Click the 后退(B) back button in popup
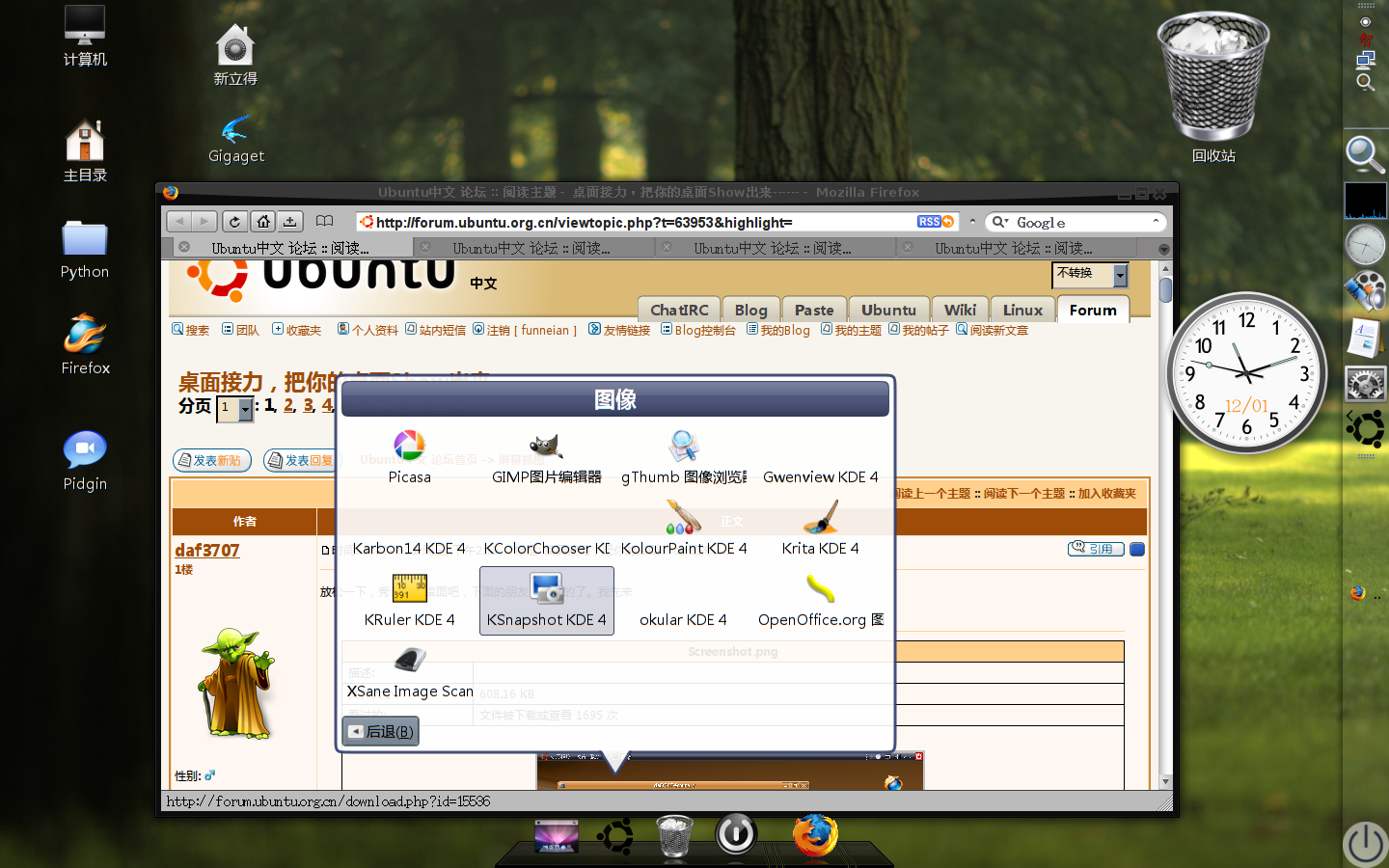 (380, 732)
